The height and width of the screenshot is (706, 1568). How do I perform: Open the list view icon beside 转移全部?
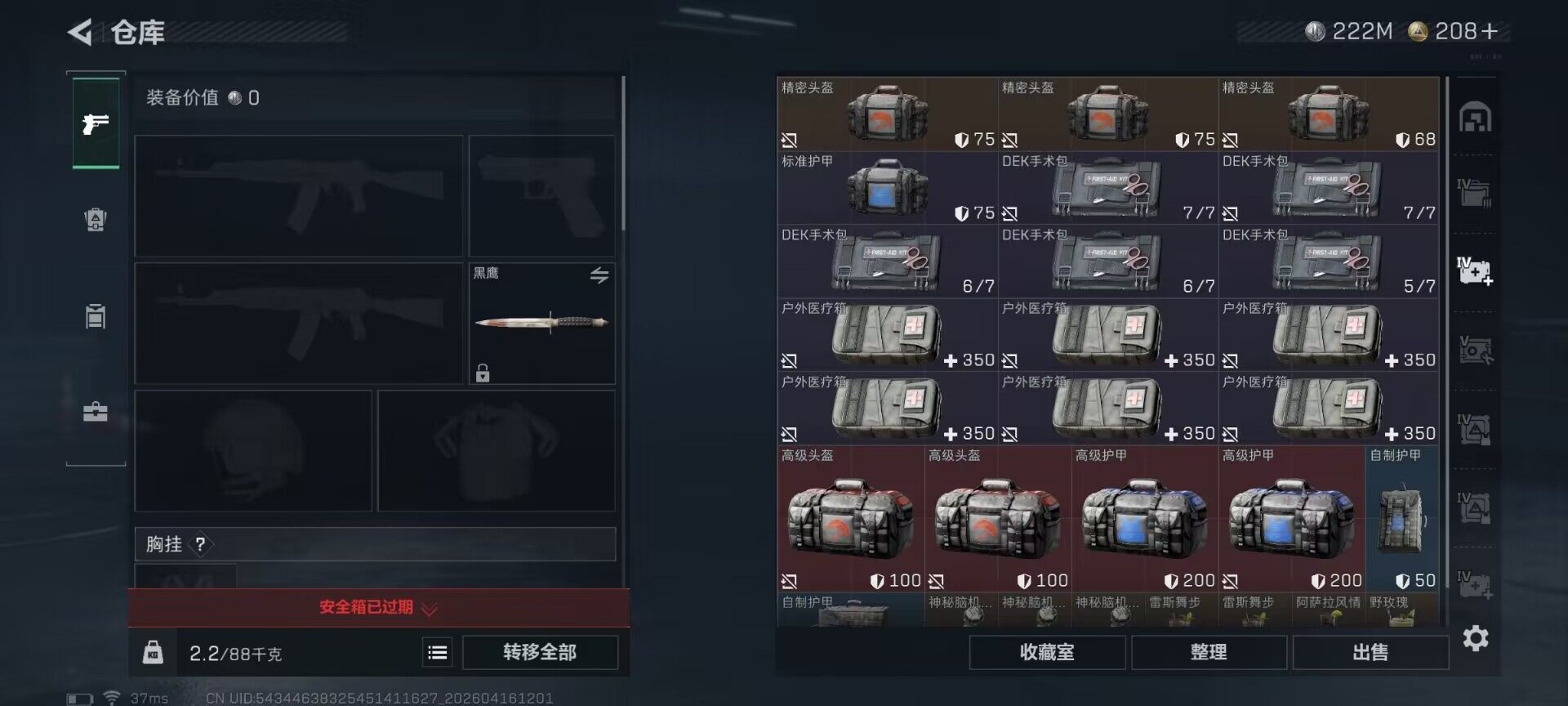coord(438,652)
